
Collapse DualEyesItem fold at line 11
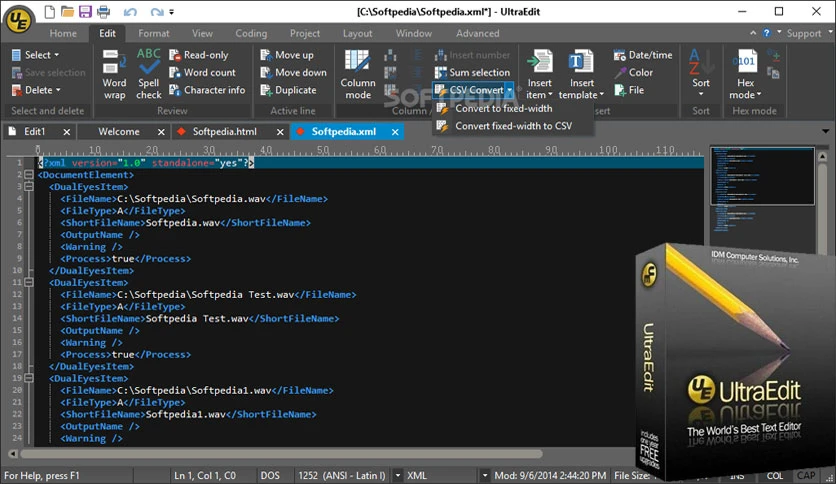(29, 283)
